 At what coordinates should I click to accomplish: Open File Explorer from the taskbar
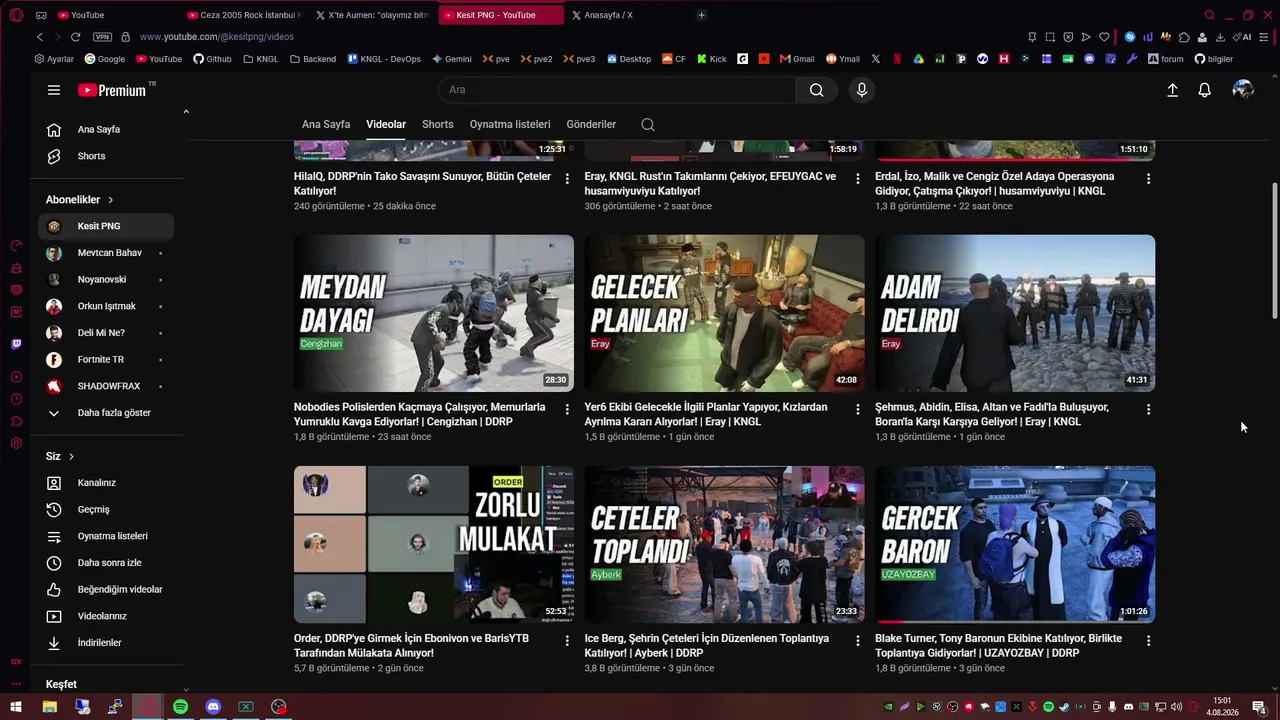click(x=49, y=707)
